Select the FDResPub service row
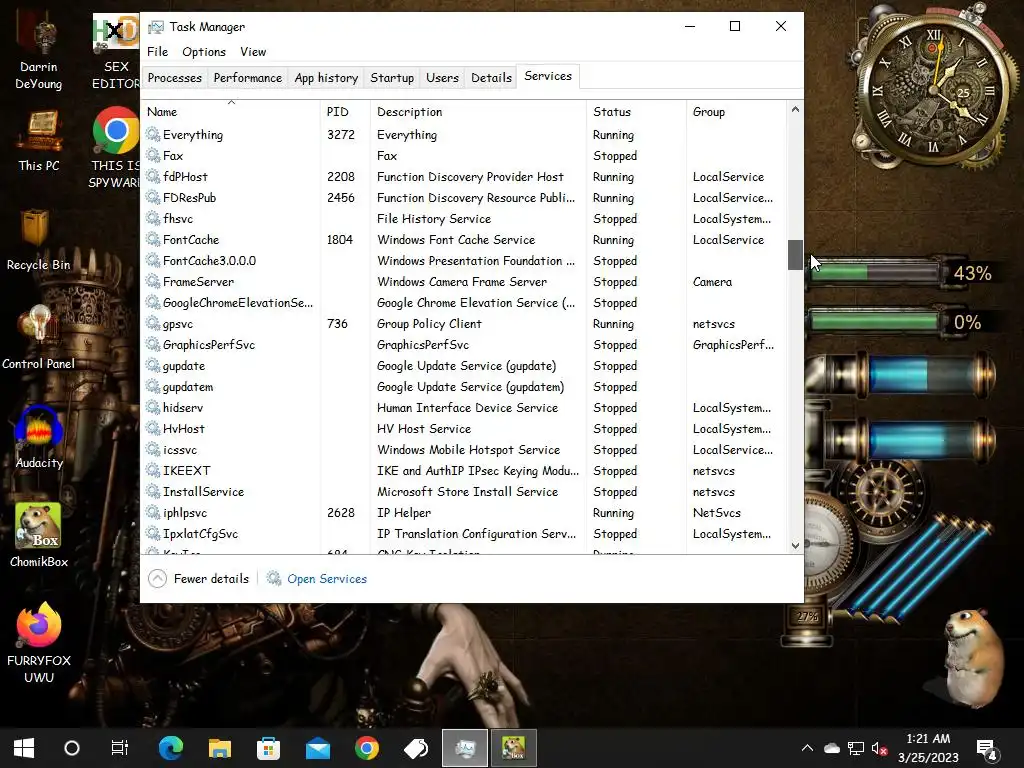Viewport: 1024px width, 768px height. [x=464, y=197]
